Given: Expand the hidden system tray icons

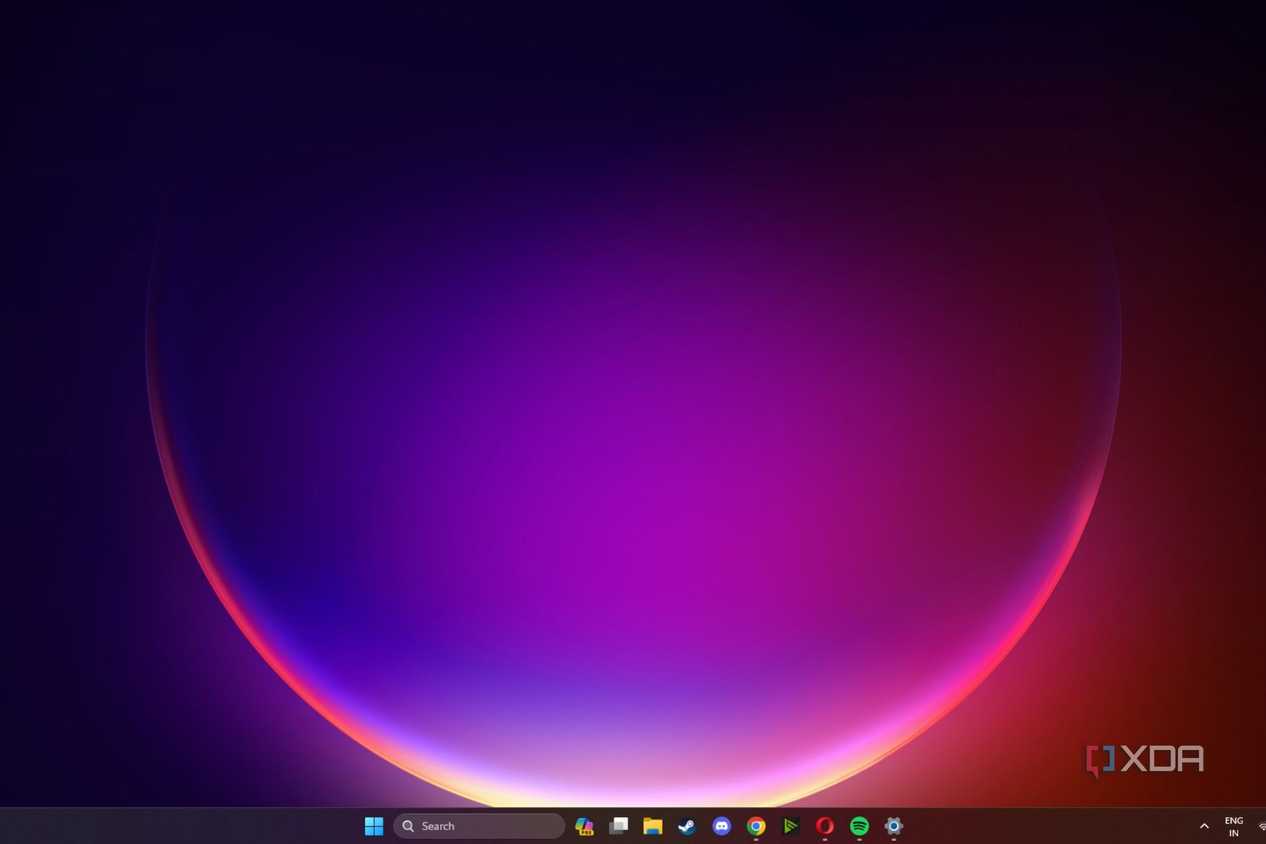Looking at the screenshot, I should pos(1204,826).
